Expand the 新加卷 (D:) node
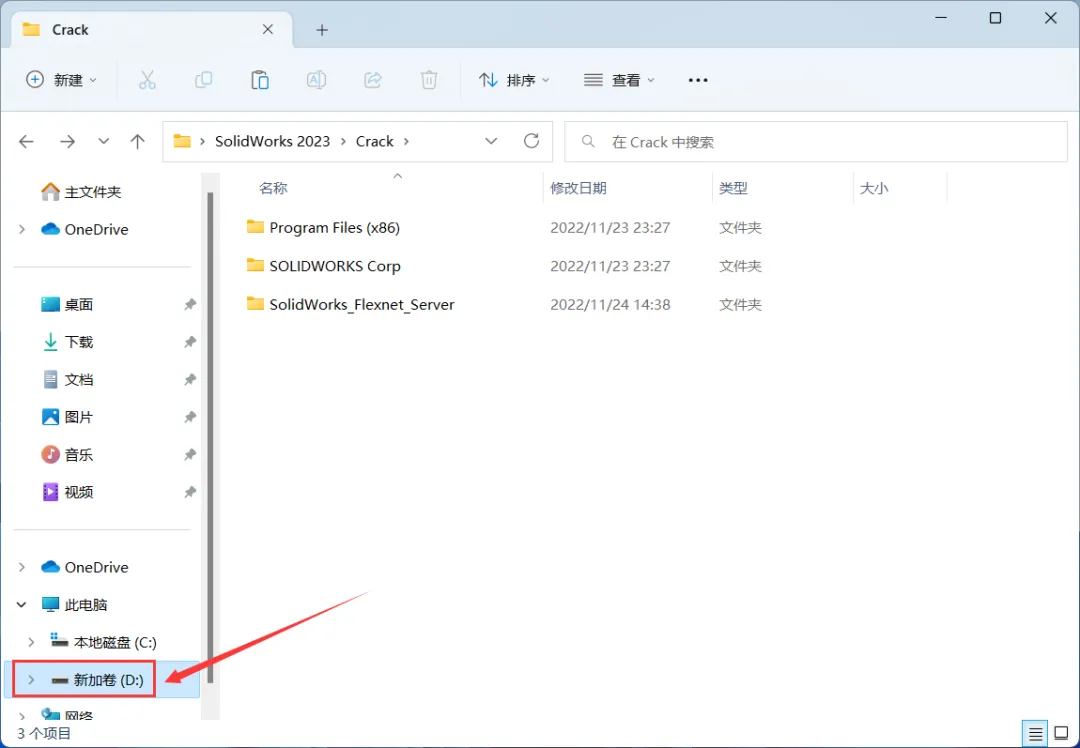Viewport: 1080px width, 748px height. tap(31, 680)
